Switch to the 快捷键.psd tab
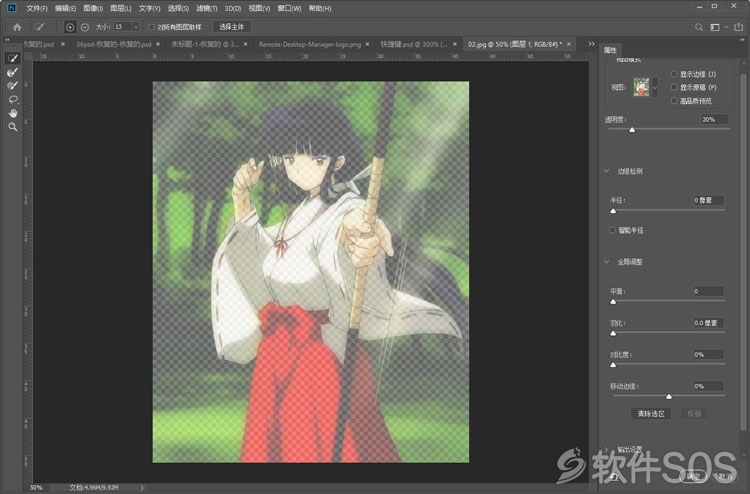This screenshot has height=494, width=750. pos(414,44)
